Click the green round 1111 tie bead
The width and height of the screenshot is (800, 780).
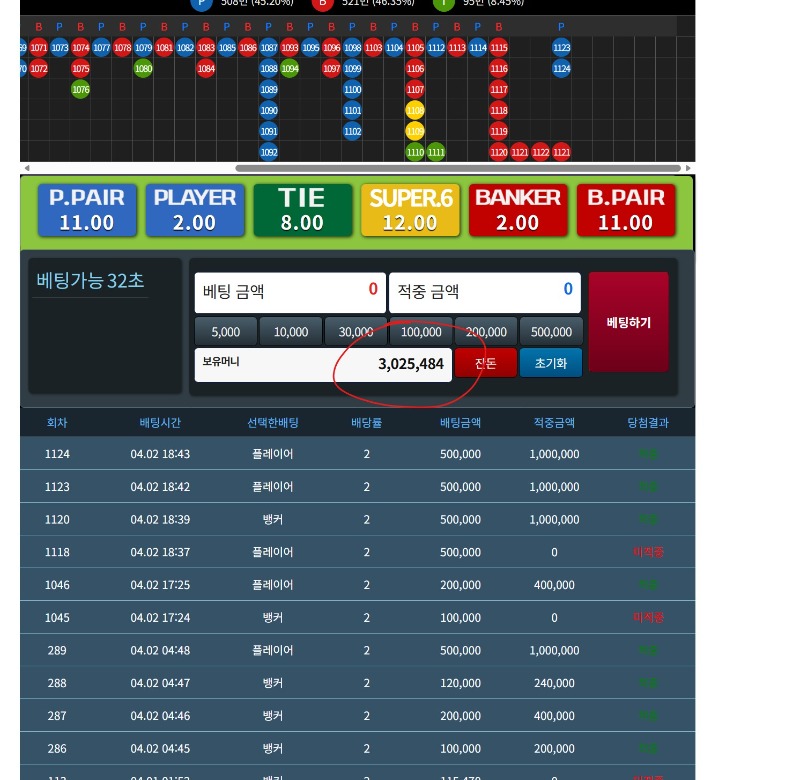[x=436, y=152]
